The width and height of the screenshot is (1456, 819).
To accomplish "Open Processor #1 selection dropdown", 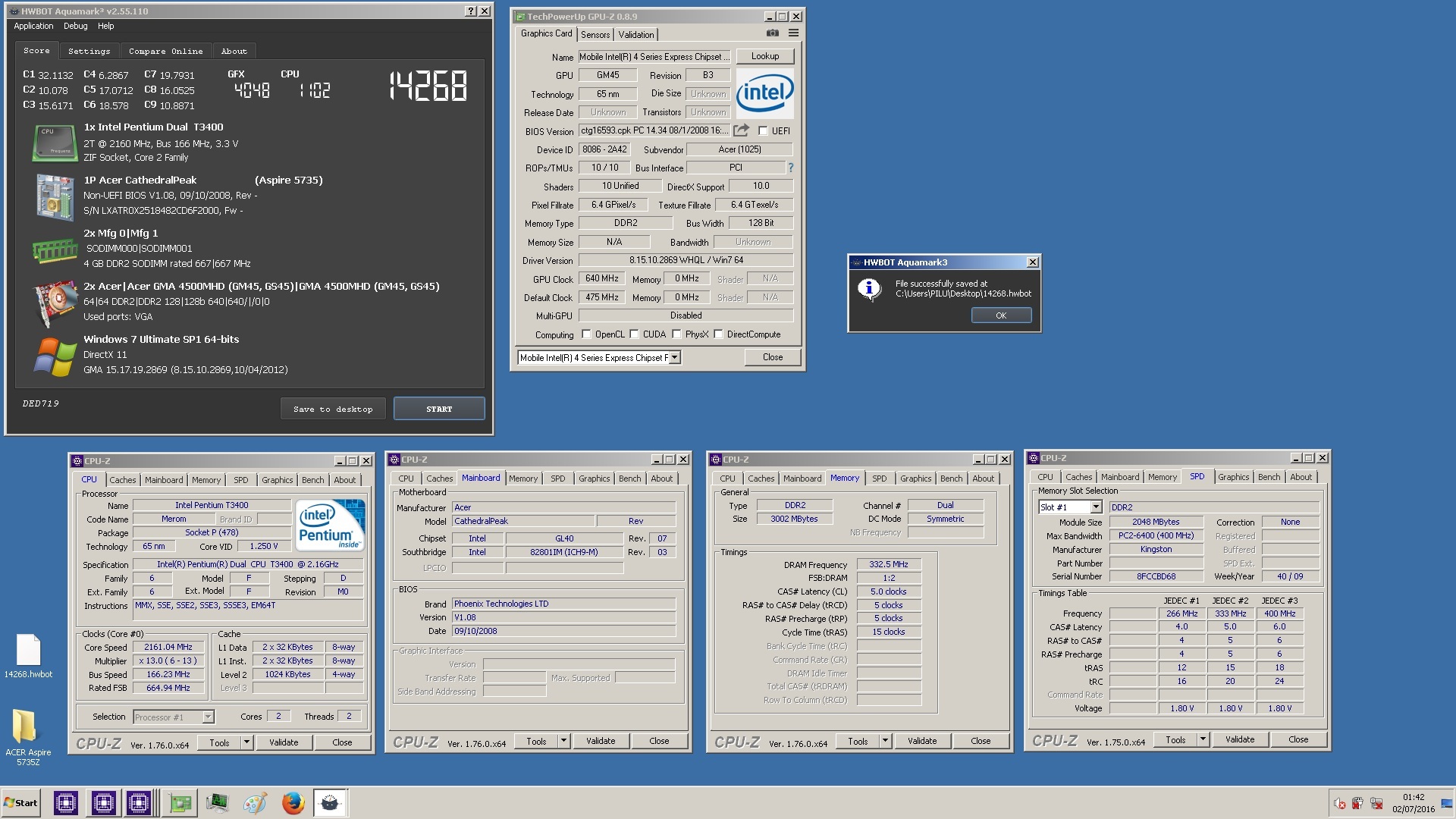I will [208, 717].
